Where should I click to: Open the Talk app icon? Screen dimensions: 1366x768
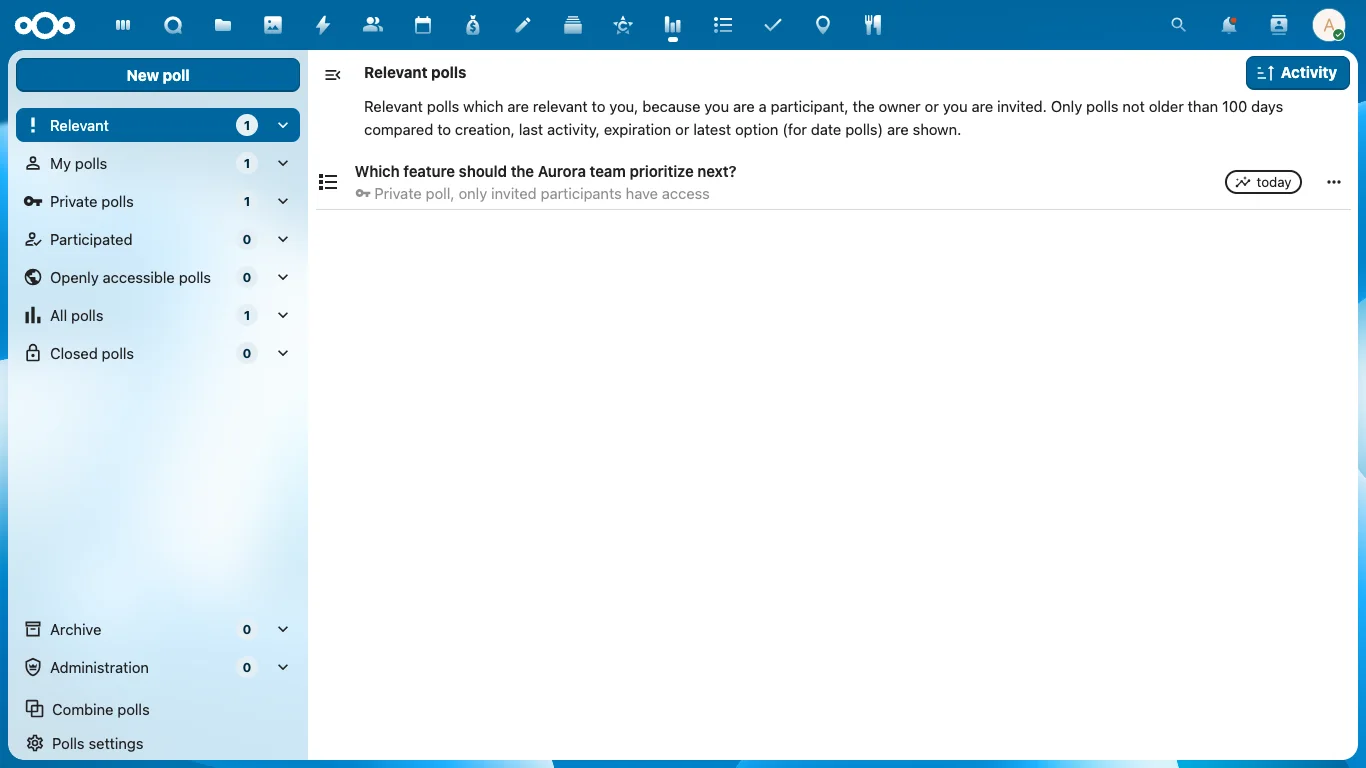click(173, 25)
